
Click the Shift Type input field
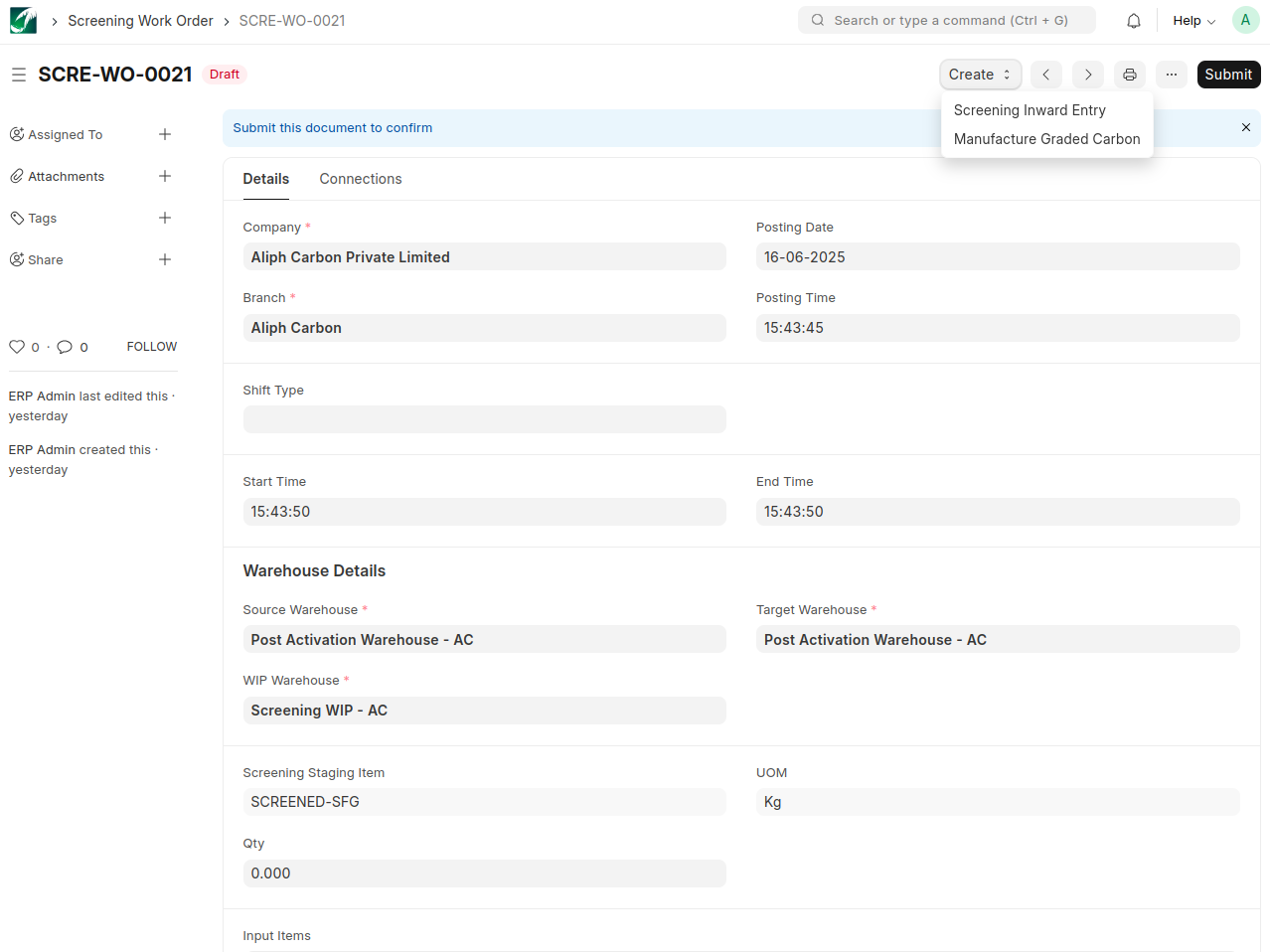(x=484, y=419)
